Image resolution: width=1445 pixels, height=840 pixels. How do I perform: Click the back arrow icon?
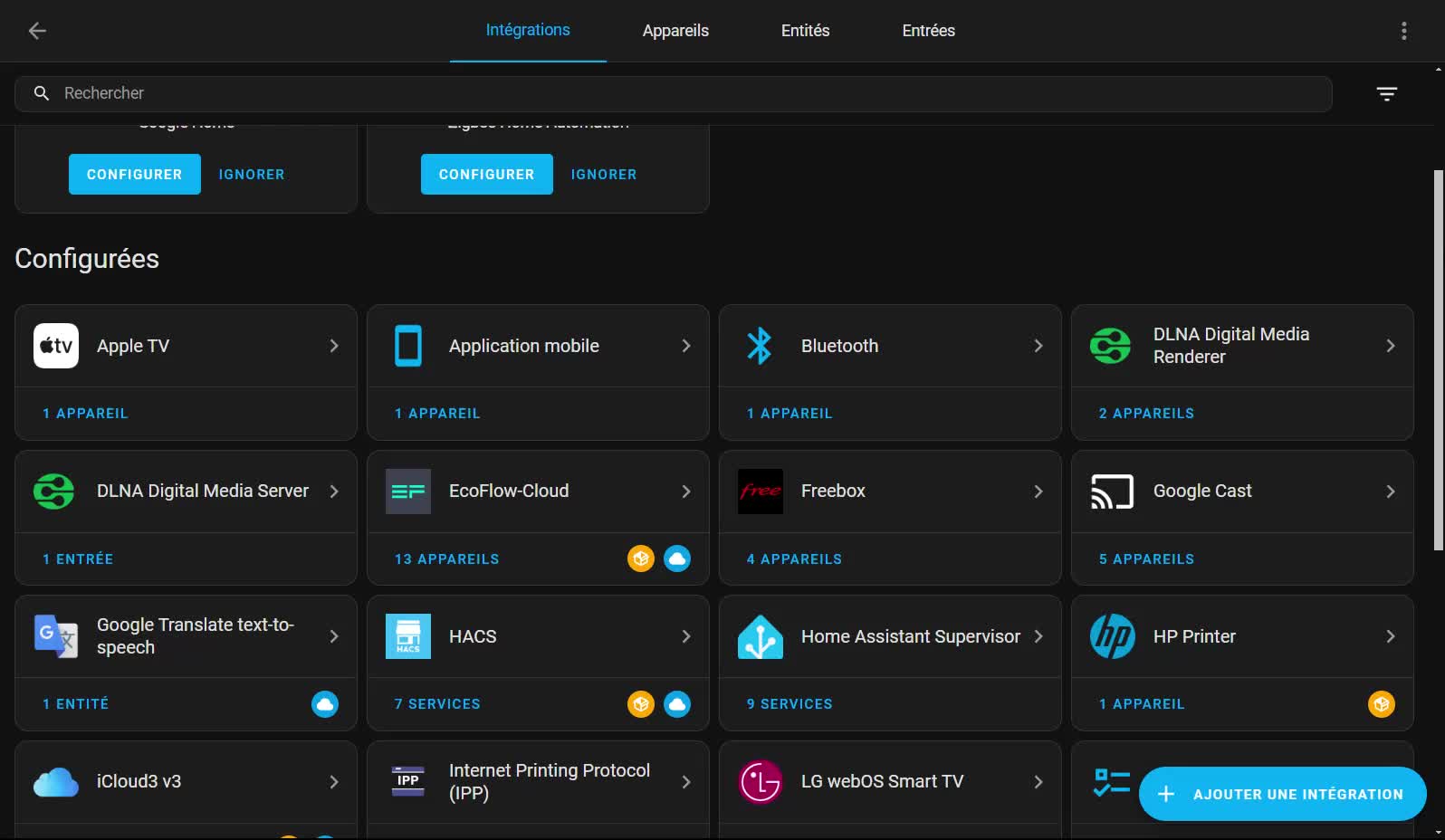click(37, 31)
